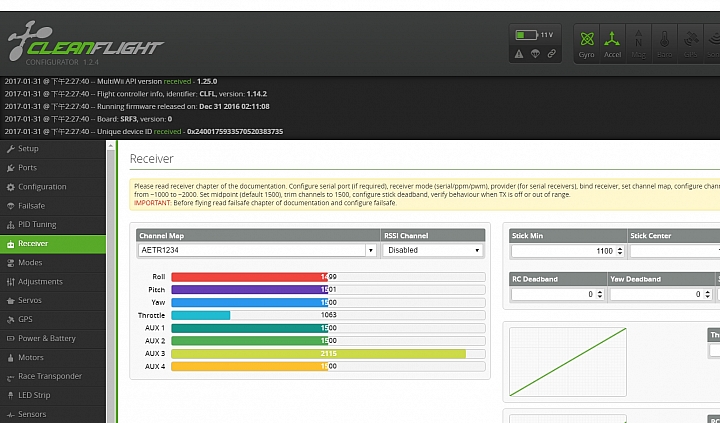Open the Modes tab
This screenshot has height=423, width=720.
coord(53,263)
